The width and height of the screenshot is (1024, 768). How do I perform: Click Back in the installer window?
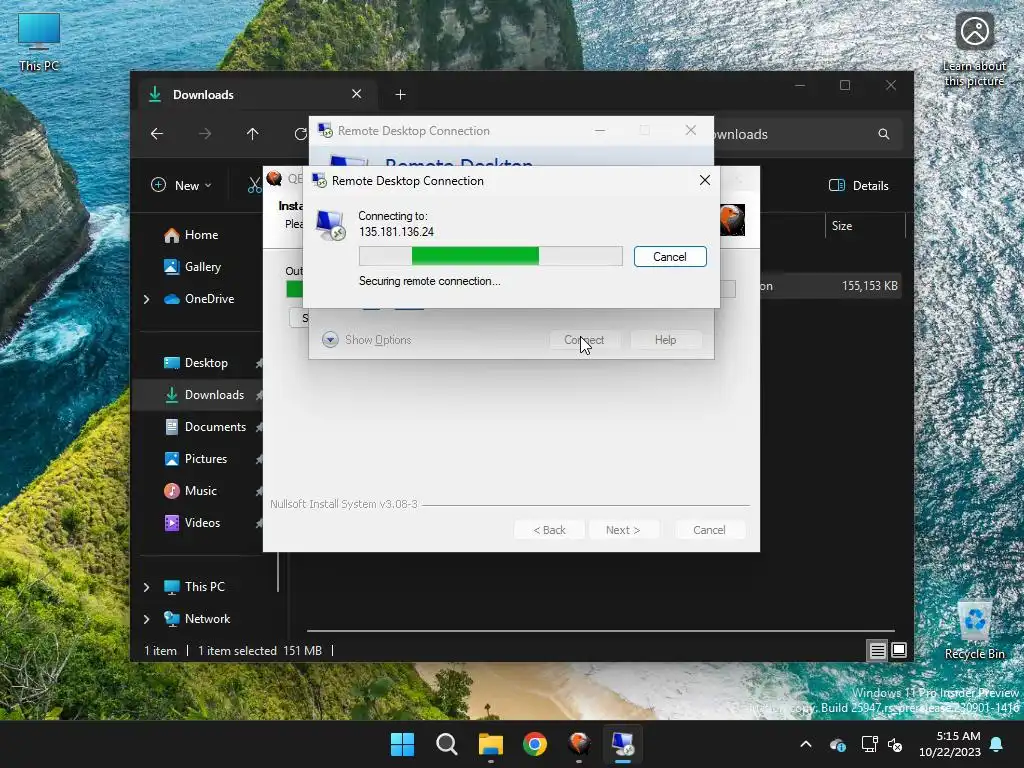click(549, 530)
